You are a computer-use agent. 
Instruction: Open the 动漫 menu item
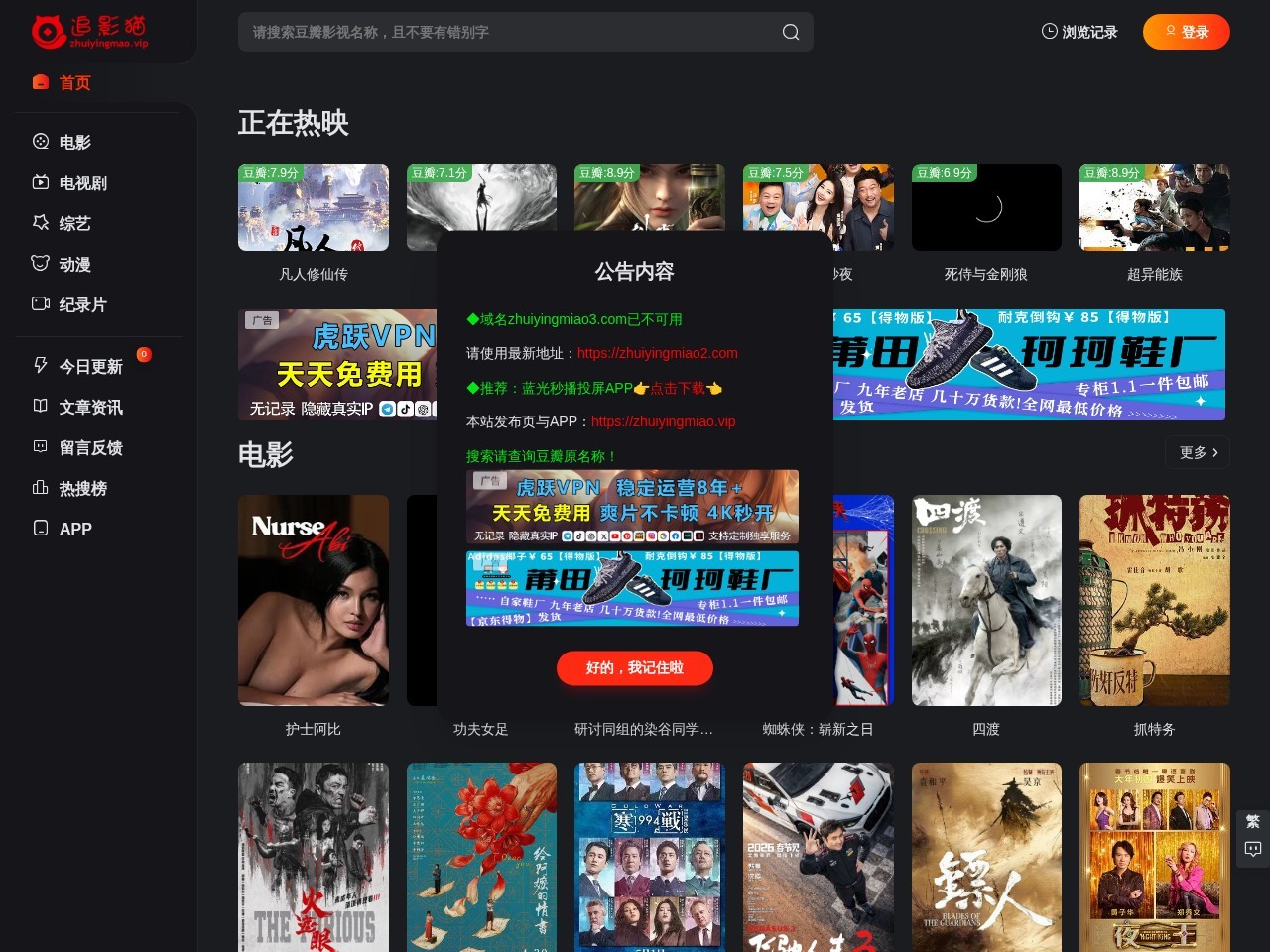click(75, 264)
